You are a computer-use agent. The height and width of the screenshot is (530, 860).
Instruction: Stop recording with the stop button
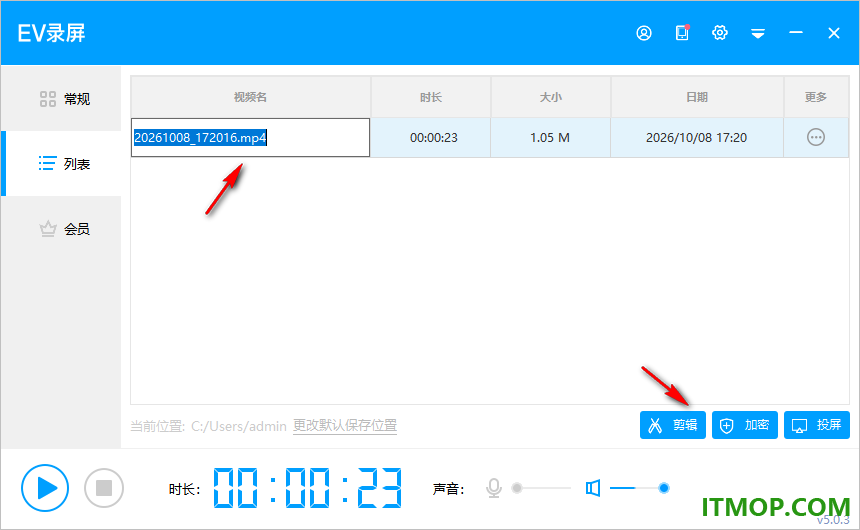[x=104, y=488]
